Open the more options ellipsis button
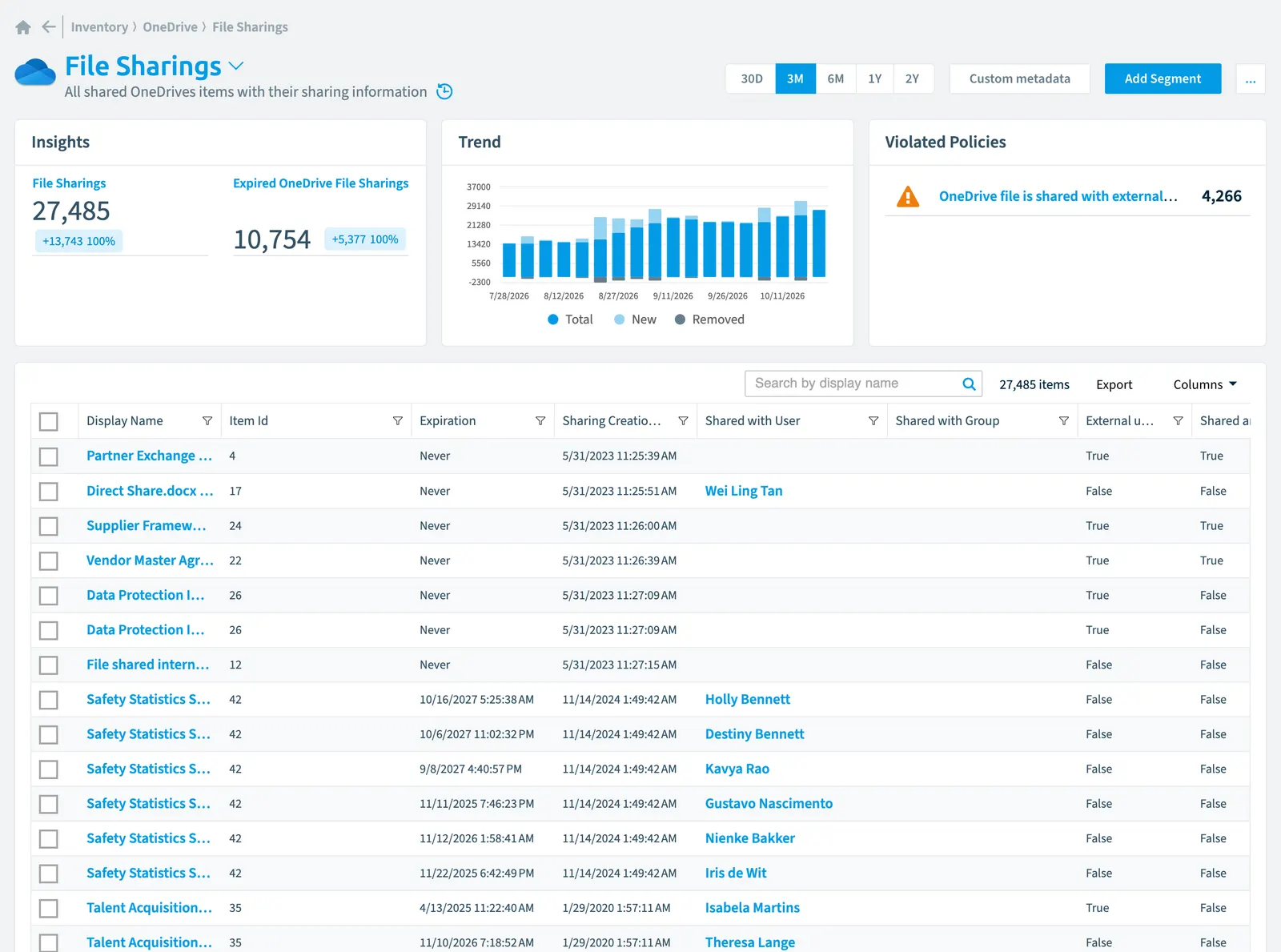 click(x=1251, y=78)
